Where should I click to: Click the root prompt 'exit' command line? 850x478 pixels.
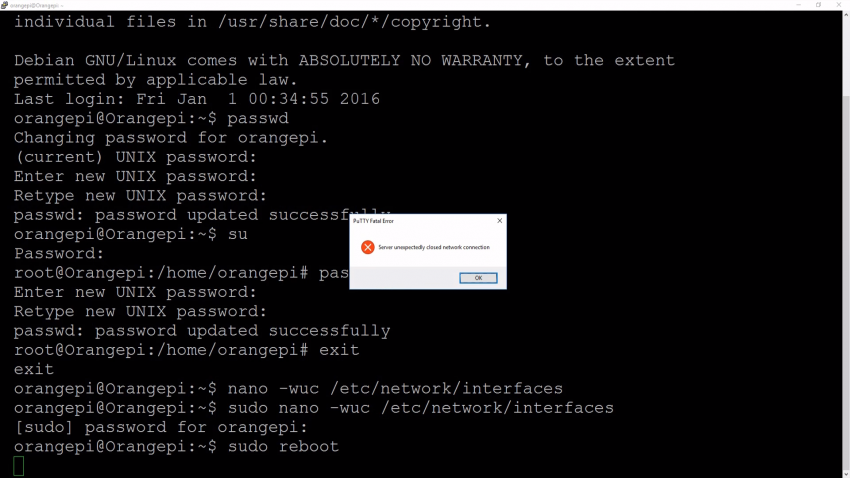point(339,350)
